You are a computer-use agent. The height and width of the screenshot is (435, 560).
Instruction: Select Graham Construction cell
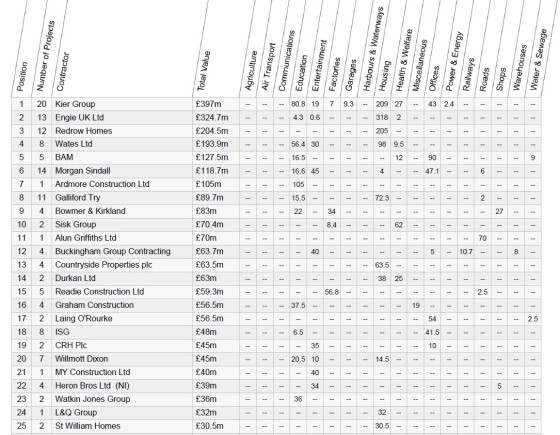coord(94,305)
